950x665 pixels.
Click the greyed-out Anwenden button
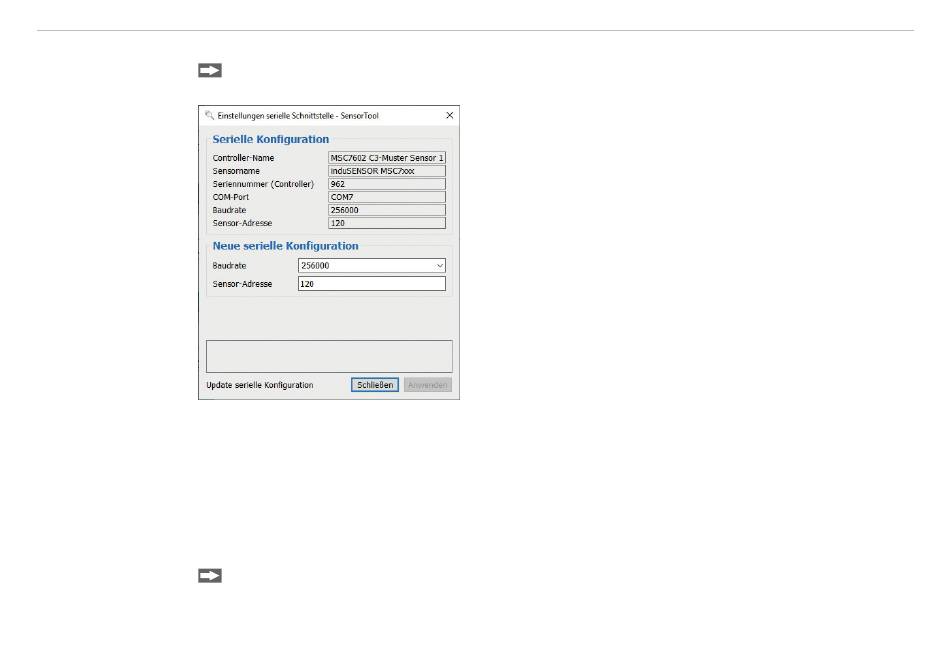click(x=428, y=385)
